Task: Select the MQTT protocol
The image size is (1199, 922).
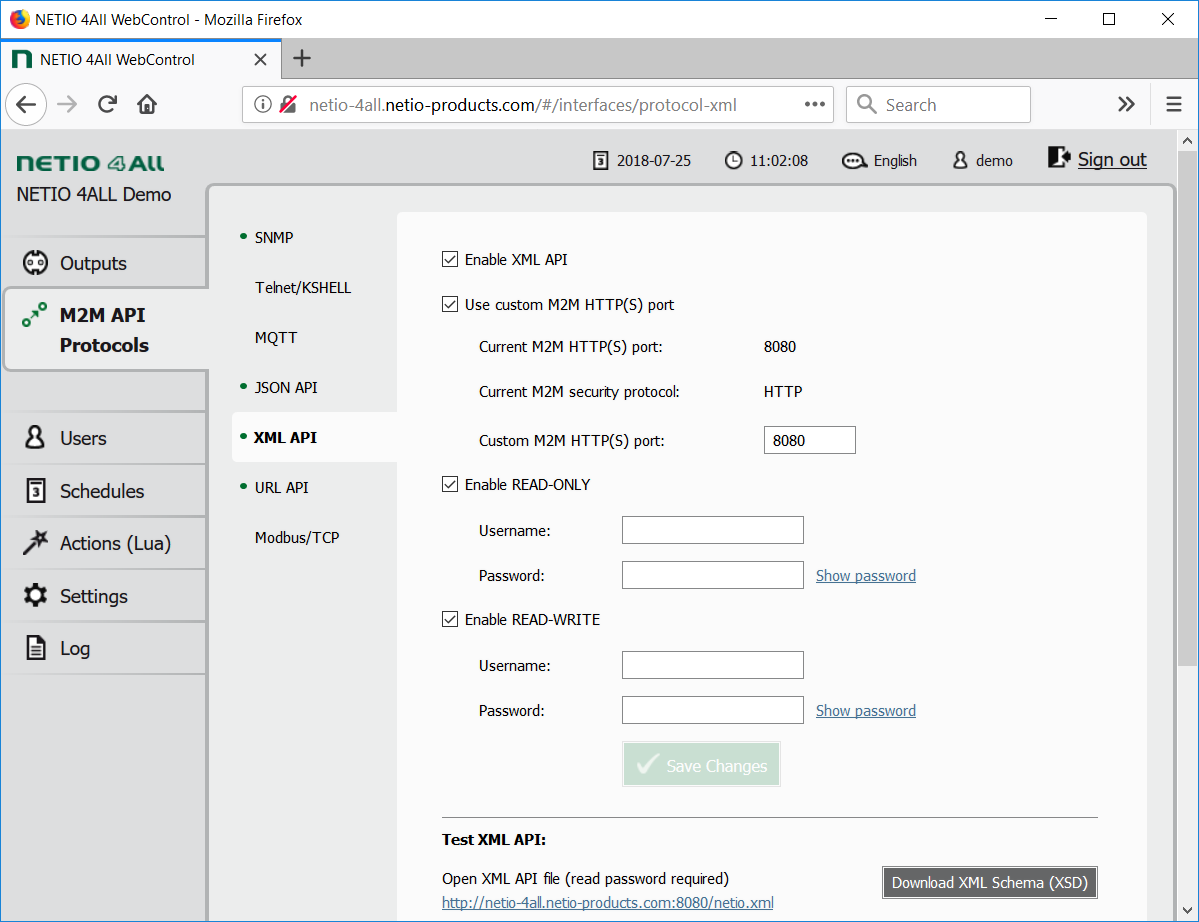Action: pos(276,338)
